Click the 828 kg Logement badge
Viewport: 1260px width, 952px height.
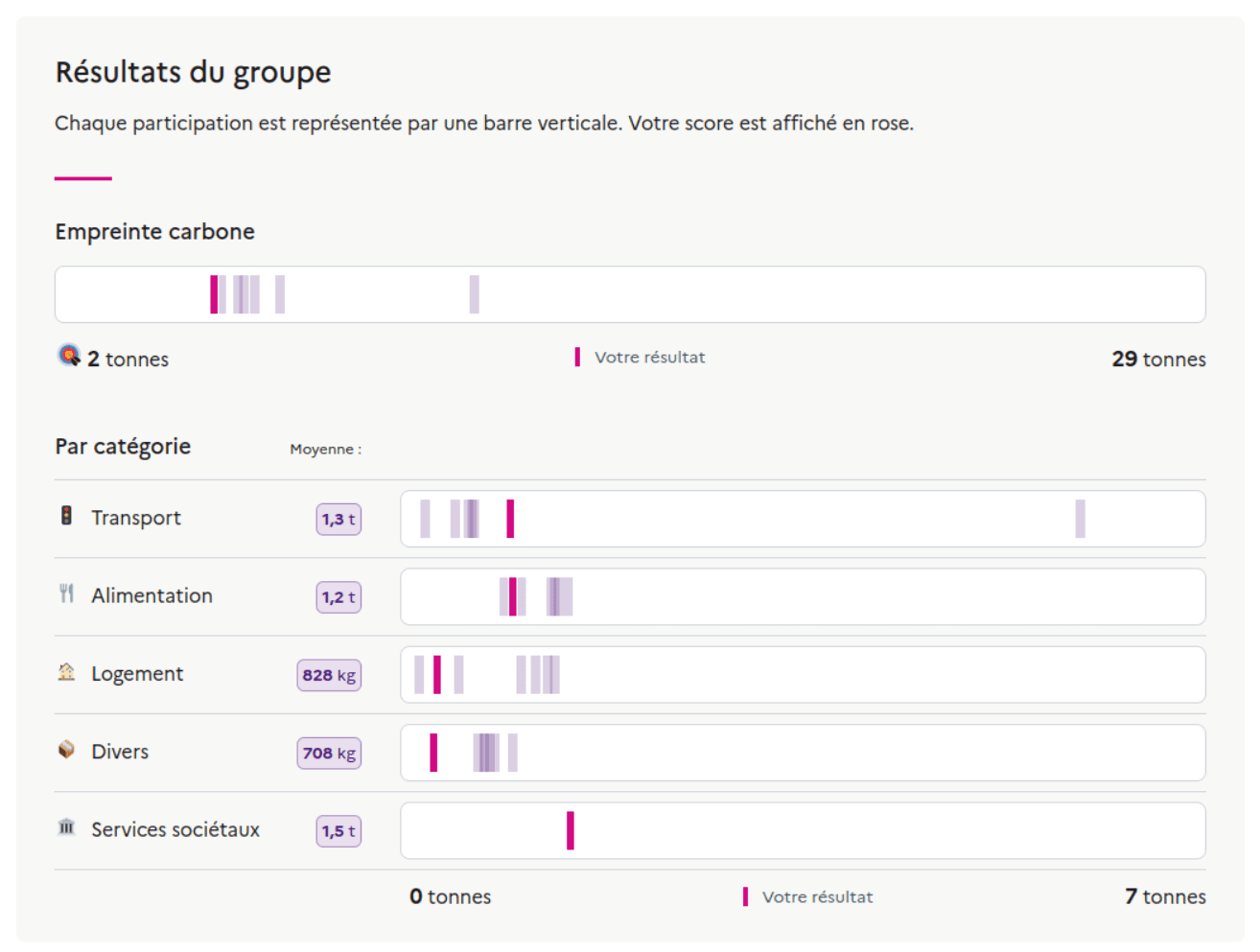coord(329,675)
